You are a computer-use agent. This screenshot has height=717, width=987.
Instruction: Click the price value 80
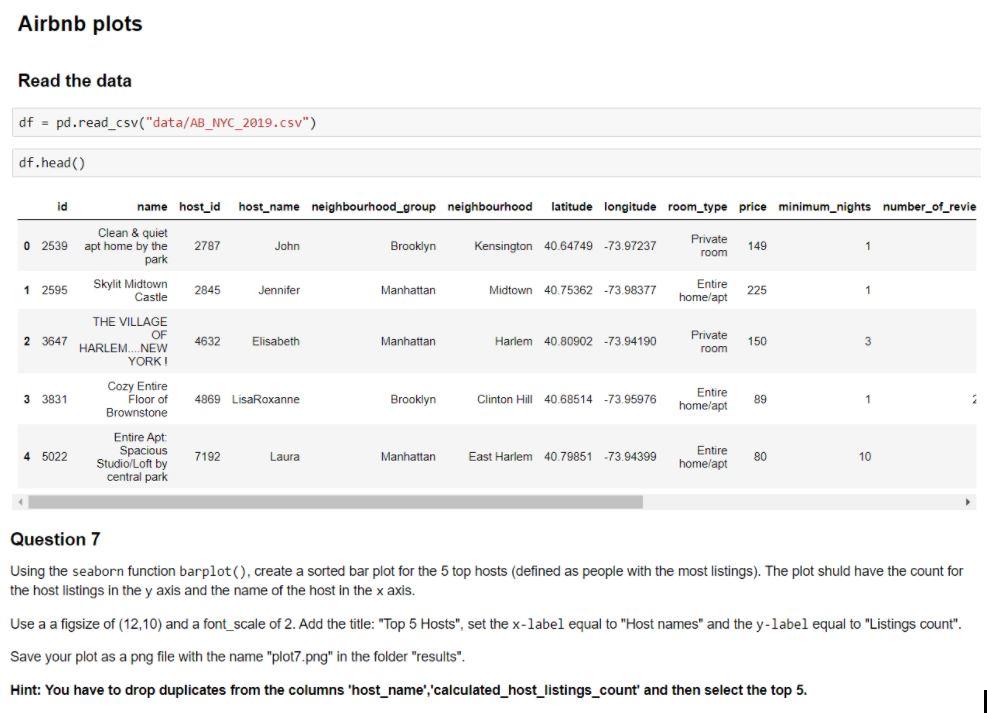[x=760, y=456]
